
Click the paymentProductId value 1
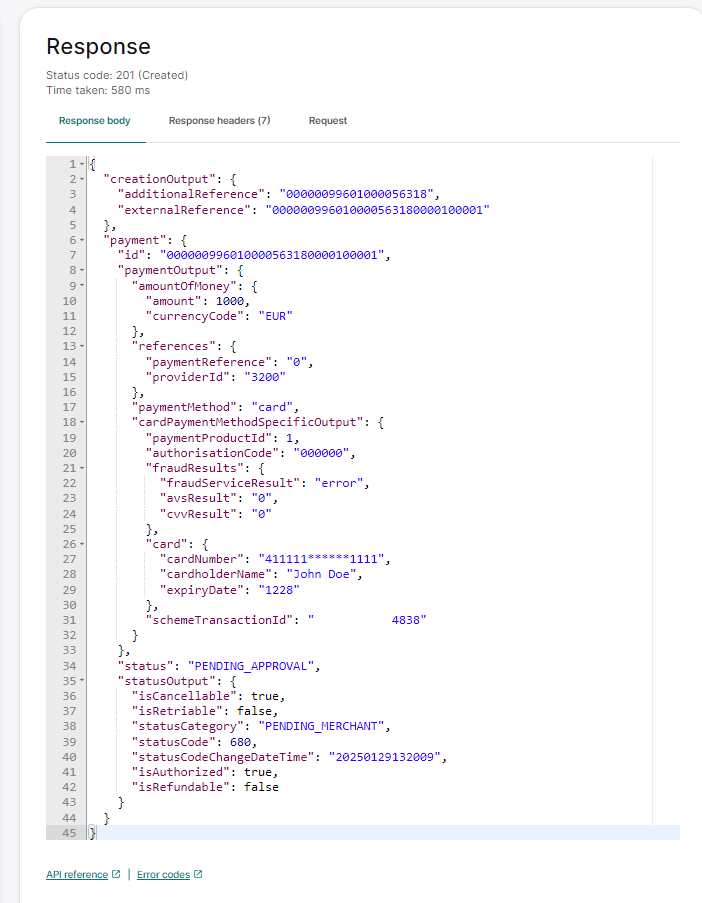(x=290, y=438)
